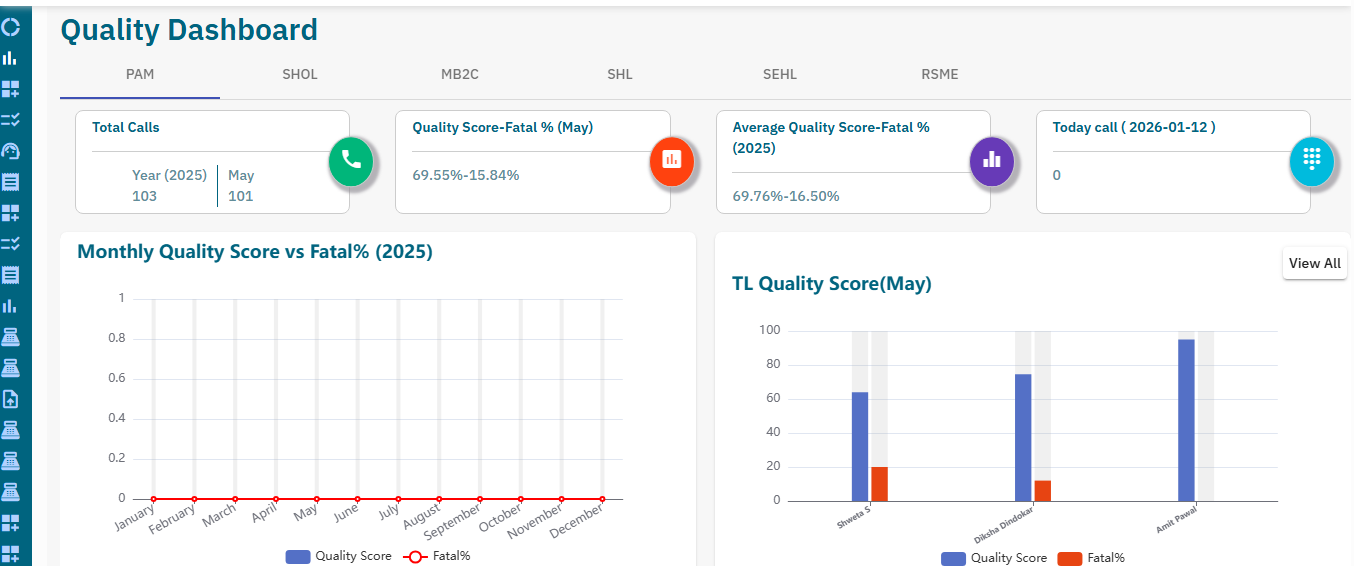Click the file upload icon in sidebar
This screenshot has width=1354, height=566.
tap(11, 399)
